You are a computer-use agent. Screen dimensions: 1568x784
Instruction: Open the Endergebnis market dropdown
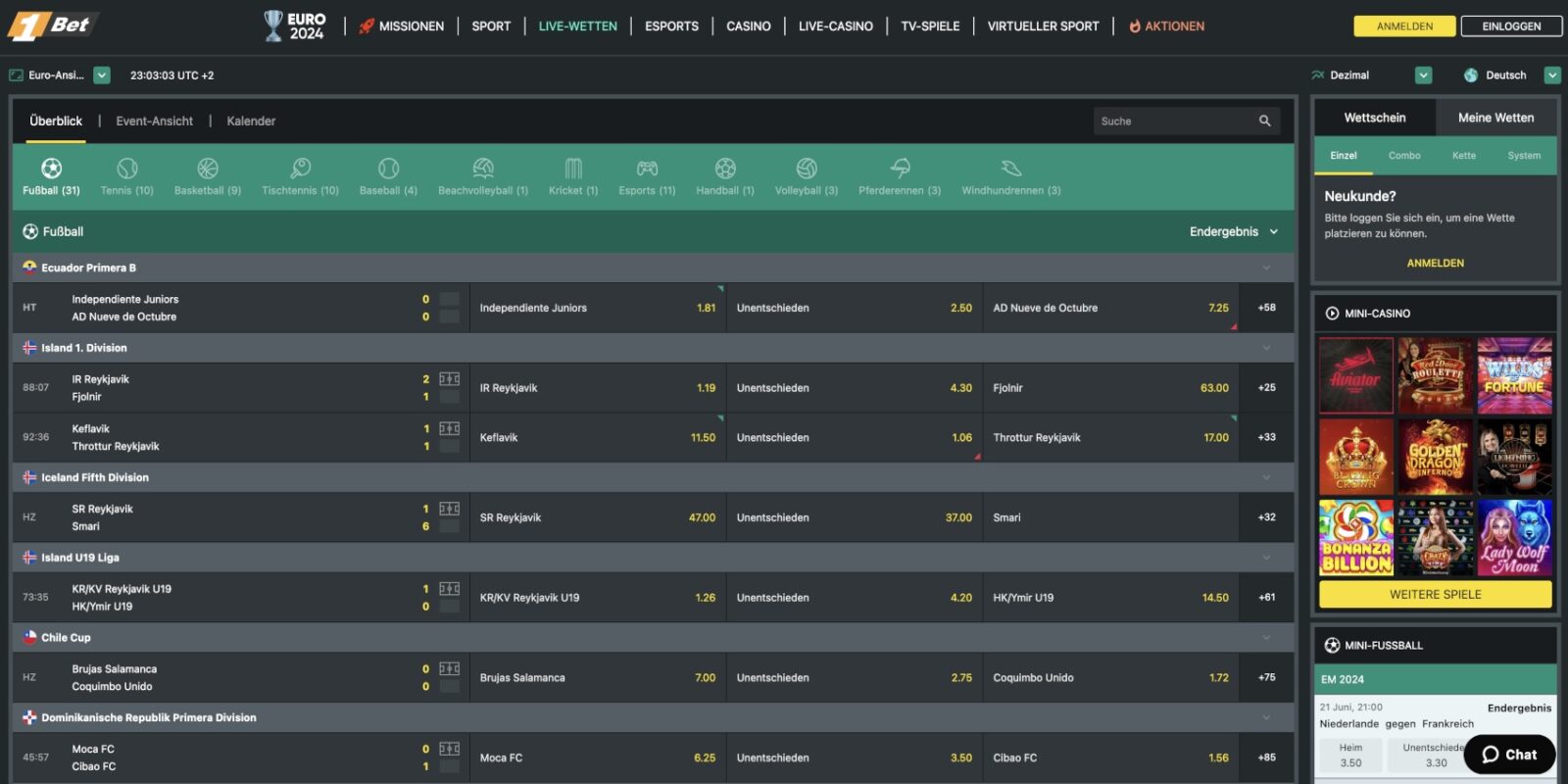click(x=1234, y=232)
